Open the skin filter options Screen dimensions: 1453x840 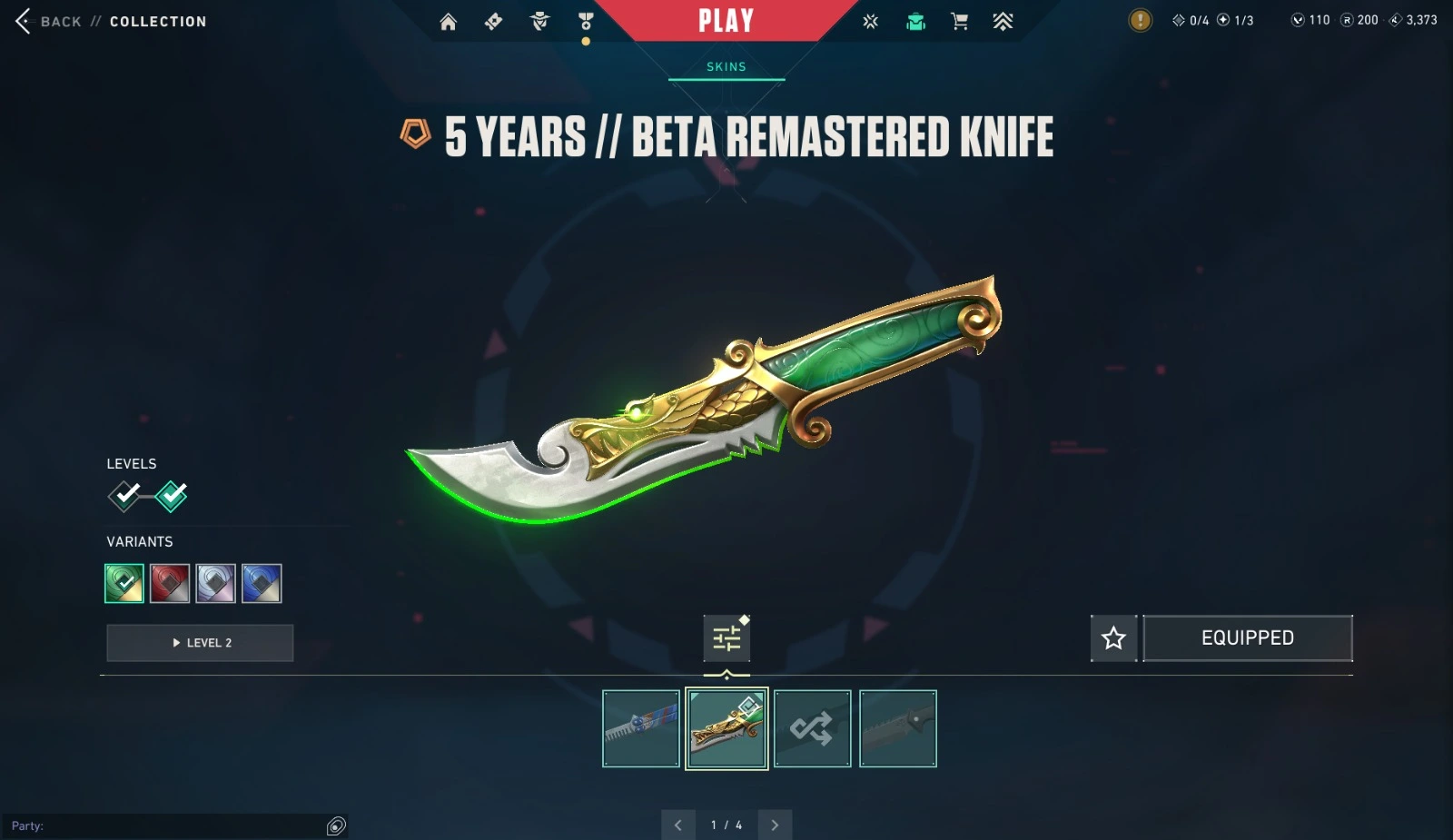(726, 638)
